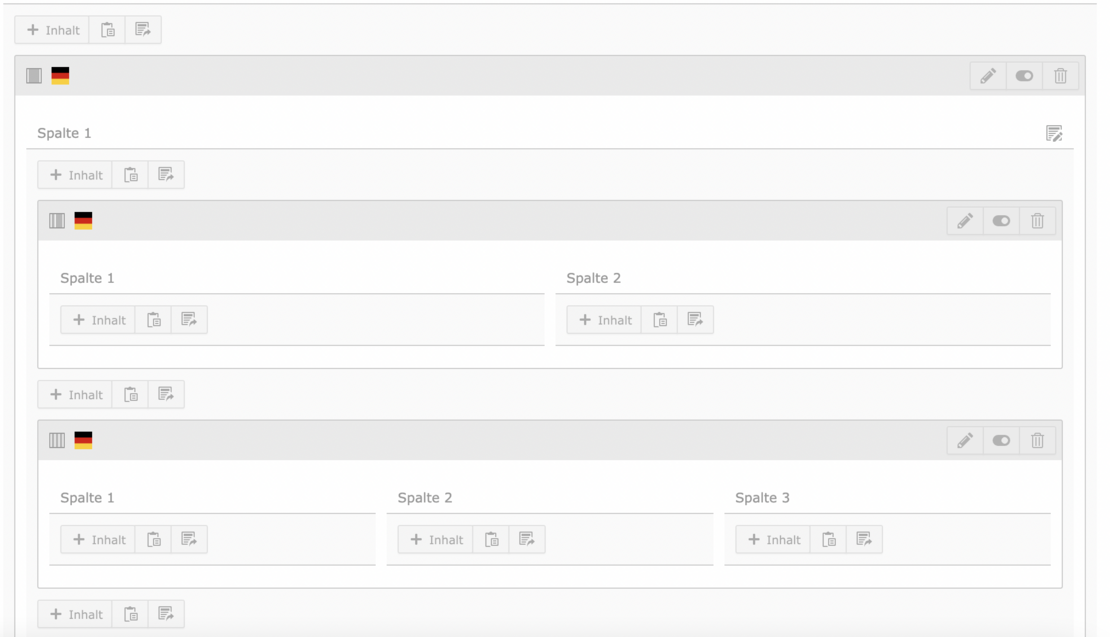The image size is (1110, 637).
Task: Click the Spalte 3 column header label
Action: (762, 498)
